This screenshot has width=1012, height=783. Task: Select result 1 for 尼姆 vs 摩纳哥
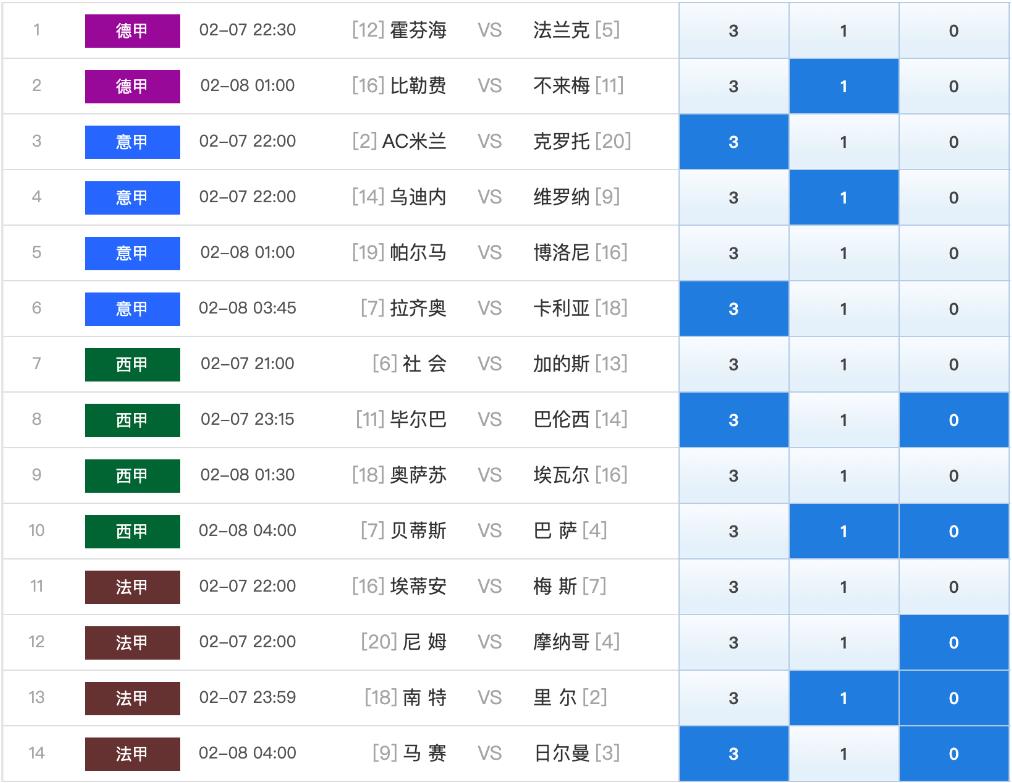(844, 642)
